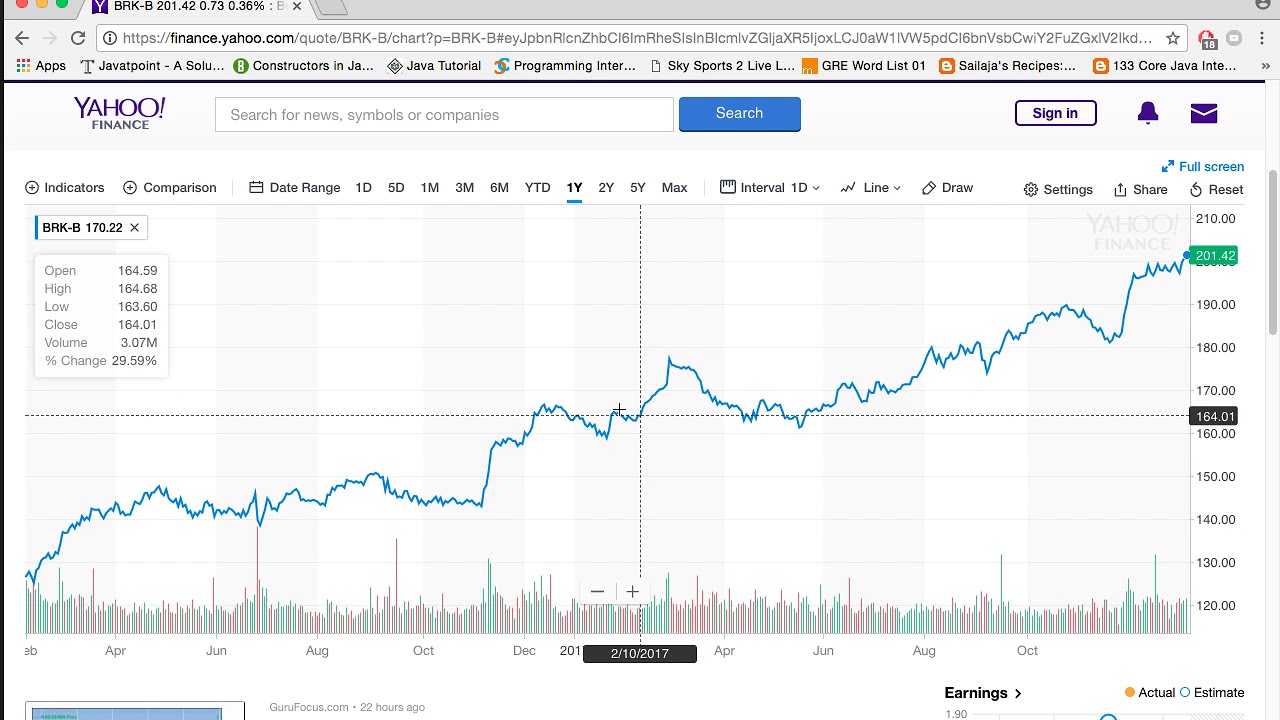Open chart Settings gear

click(1058, 189)
